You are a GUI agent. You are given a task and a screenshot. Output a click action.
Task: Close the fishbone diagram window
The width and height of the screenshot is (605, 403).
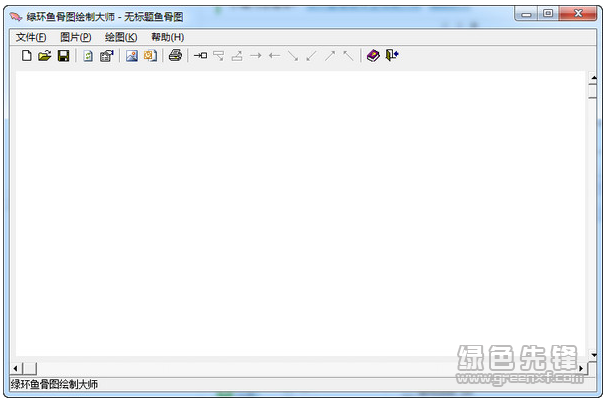point(578,14)
